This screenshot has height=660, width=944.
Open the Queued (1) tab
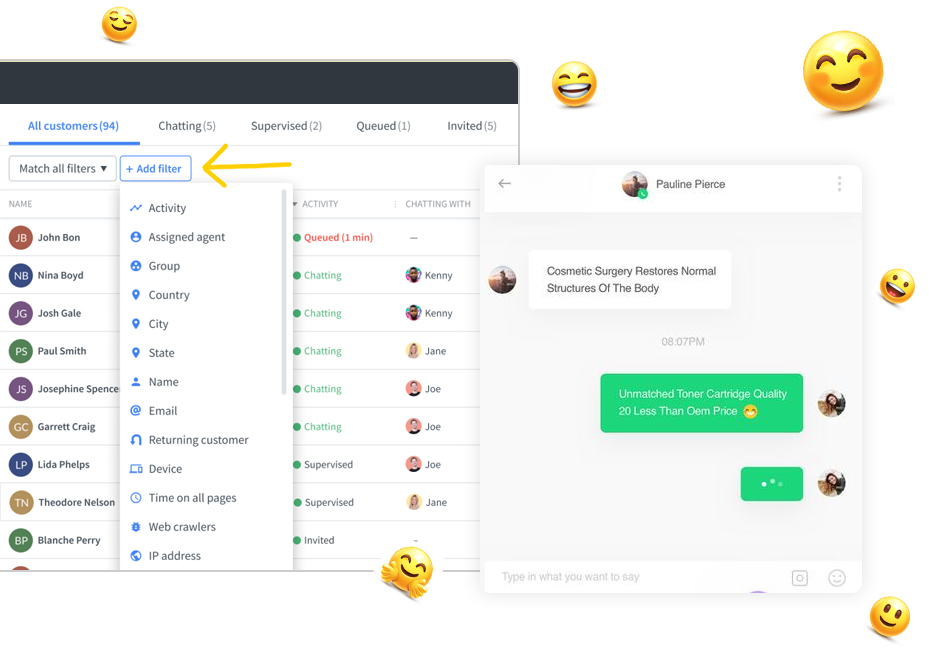383,126
